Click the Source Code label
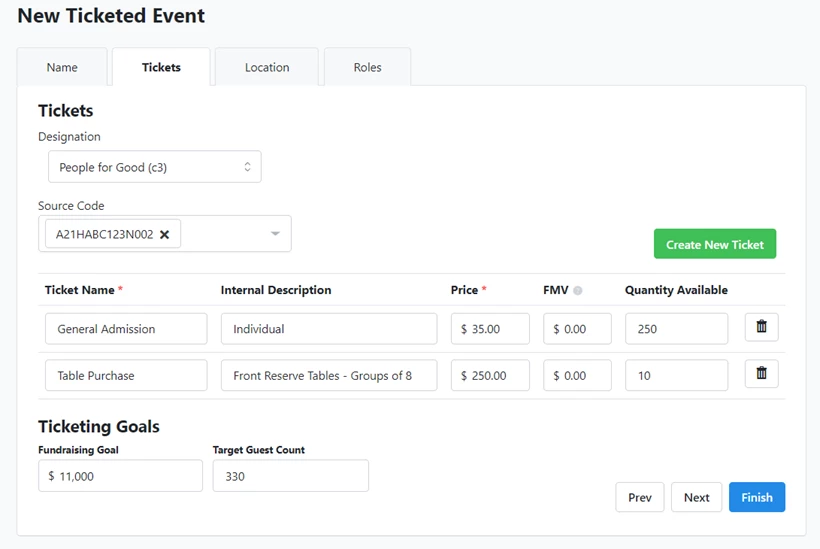Screen dimensions: 820x549 [71, 205]
